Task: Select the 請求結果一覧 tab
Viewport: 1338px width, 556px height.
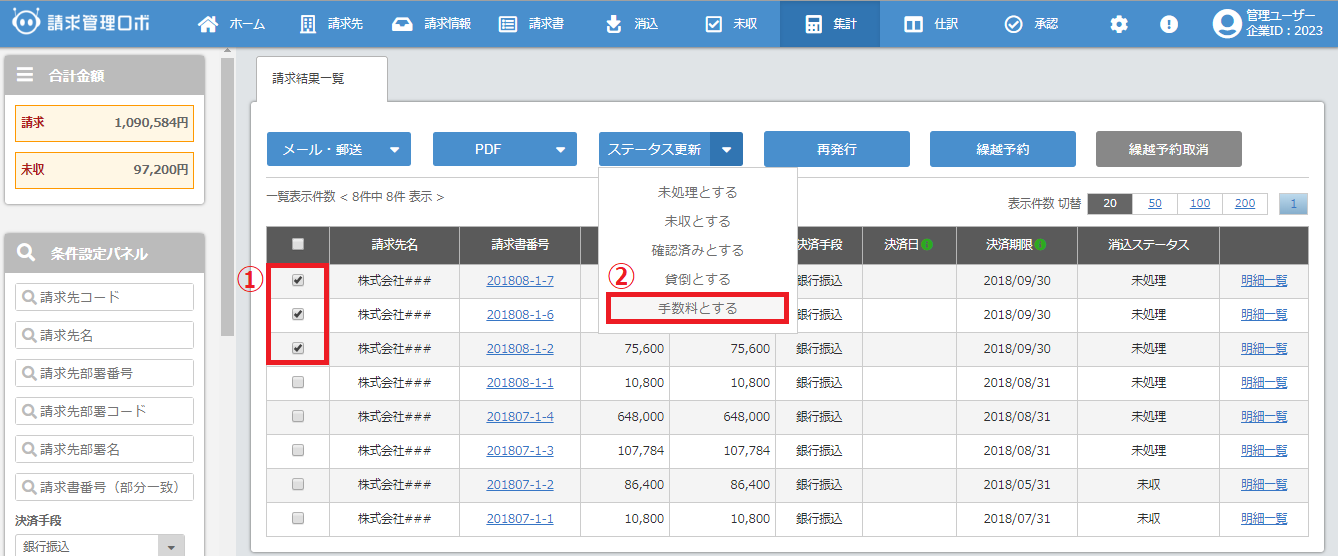Action: pyautogui.click(x=322, y=78)
